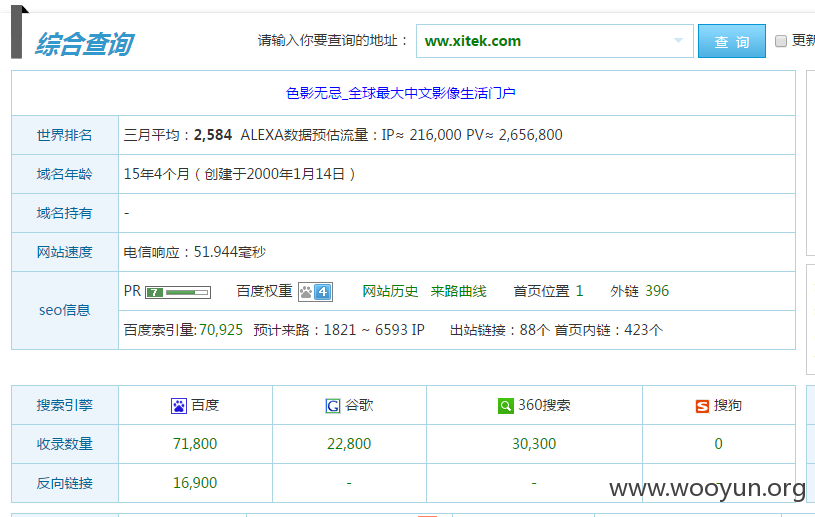Click the 百度索引量 value 70,925
Image resolution: width=815 pixels, height=517 pixels.
point(221,330)
